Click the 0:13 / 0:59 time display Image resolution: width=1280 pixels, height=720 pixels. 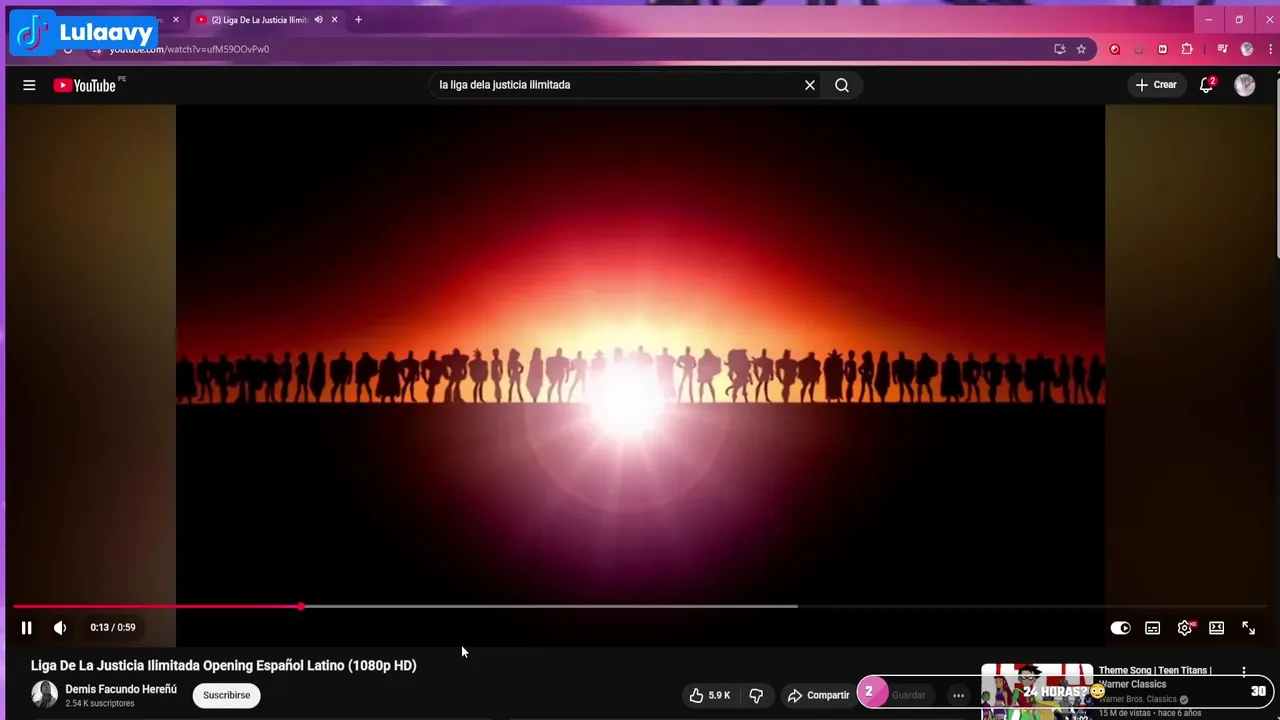(x=113, y=628)
